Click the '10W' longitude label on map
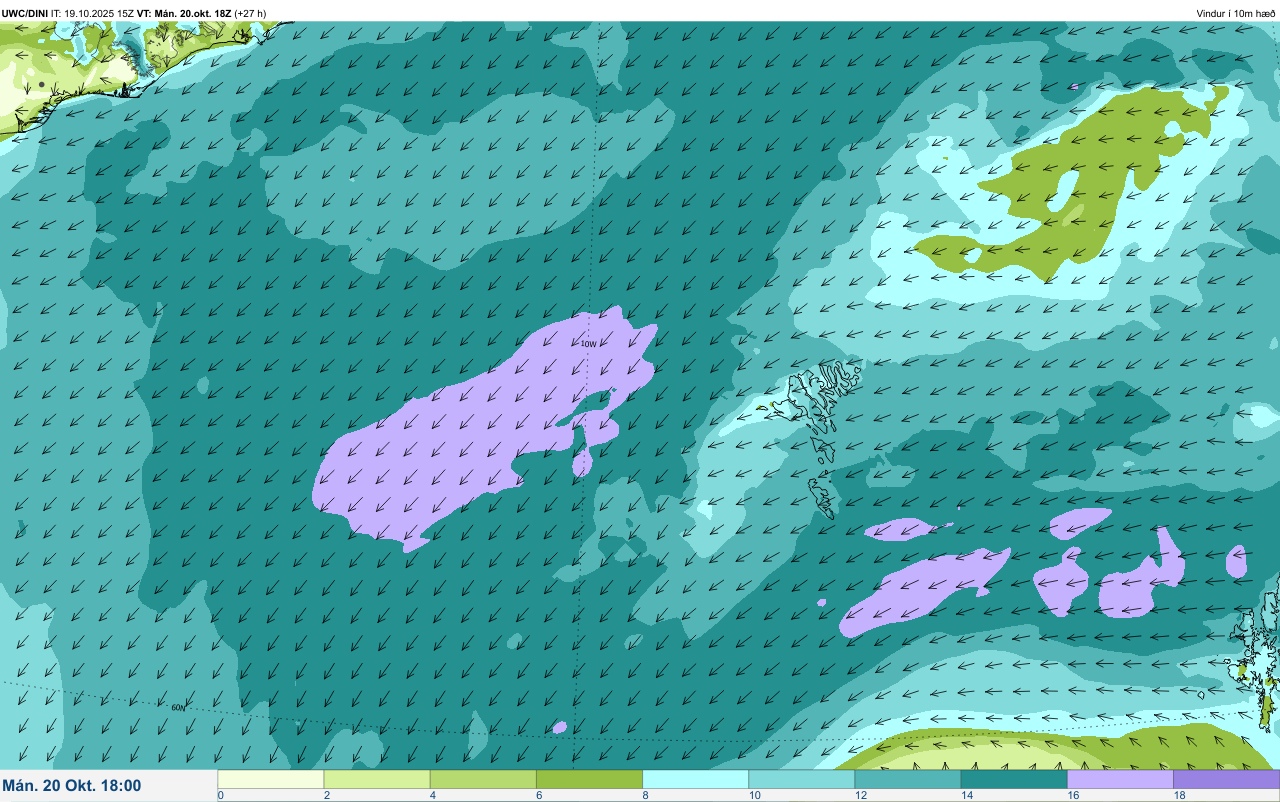 point(588,344)
